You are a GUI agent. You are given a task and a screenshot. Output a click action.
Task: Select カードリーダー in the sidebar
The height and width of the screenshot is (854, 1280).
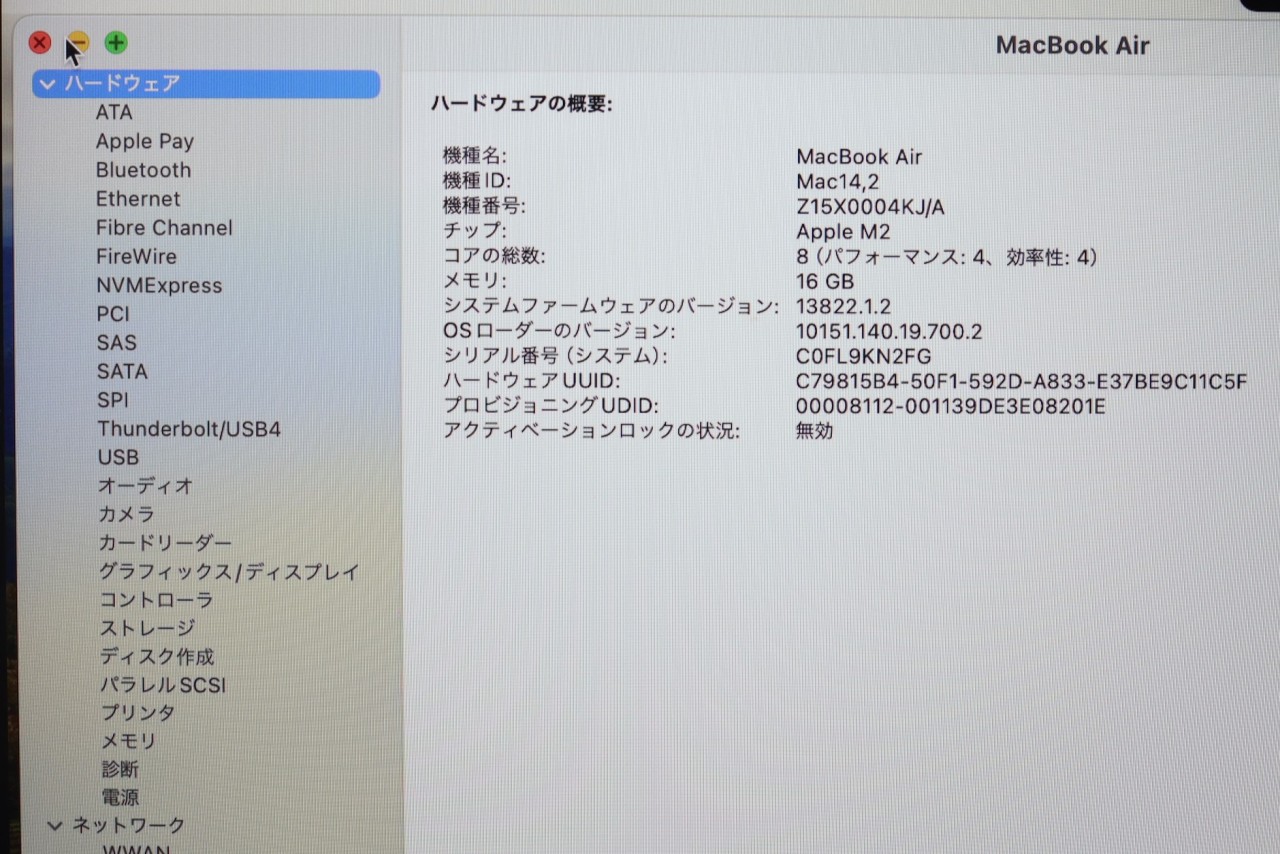[165, 543]
